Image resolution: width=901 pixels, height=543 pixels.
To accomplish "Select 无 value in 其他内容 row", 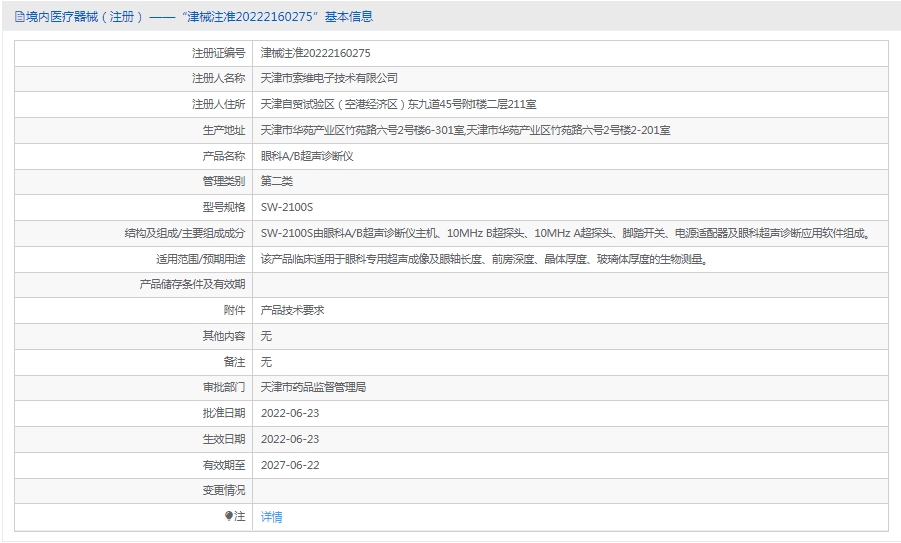I will pyautogui.click(x=266, y=336).
